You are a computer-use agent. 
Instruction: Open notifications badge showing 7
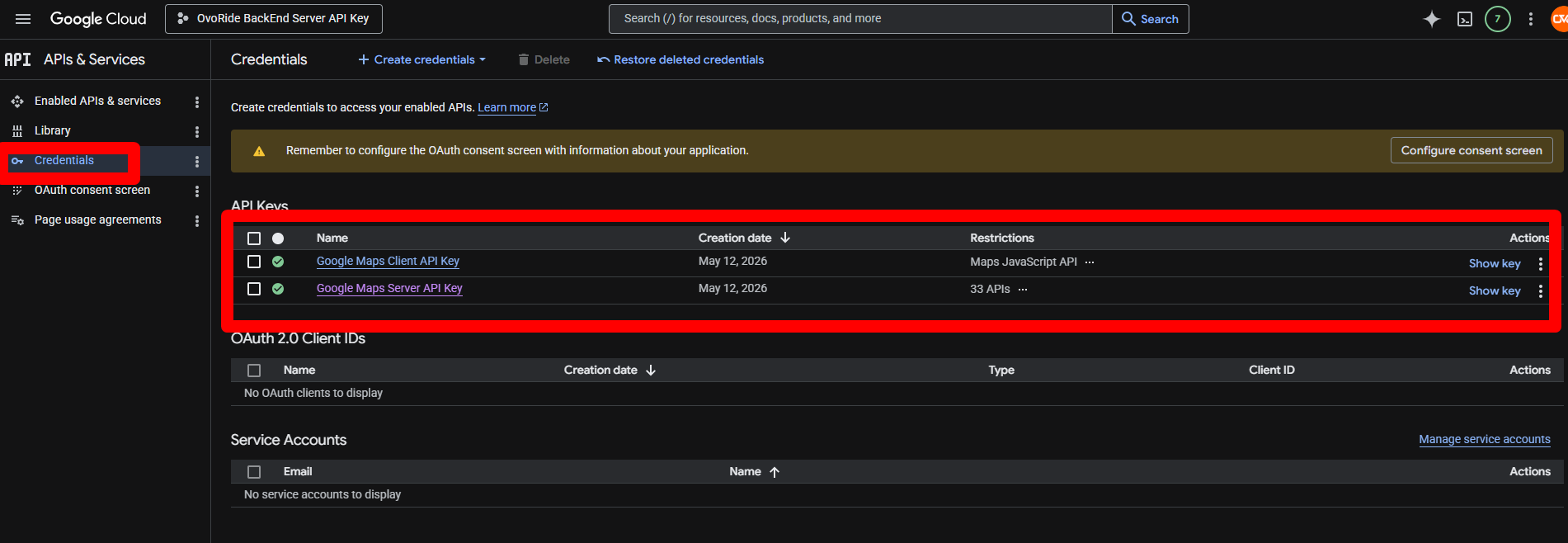click(x=1498, y=19)
